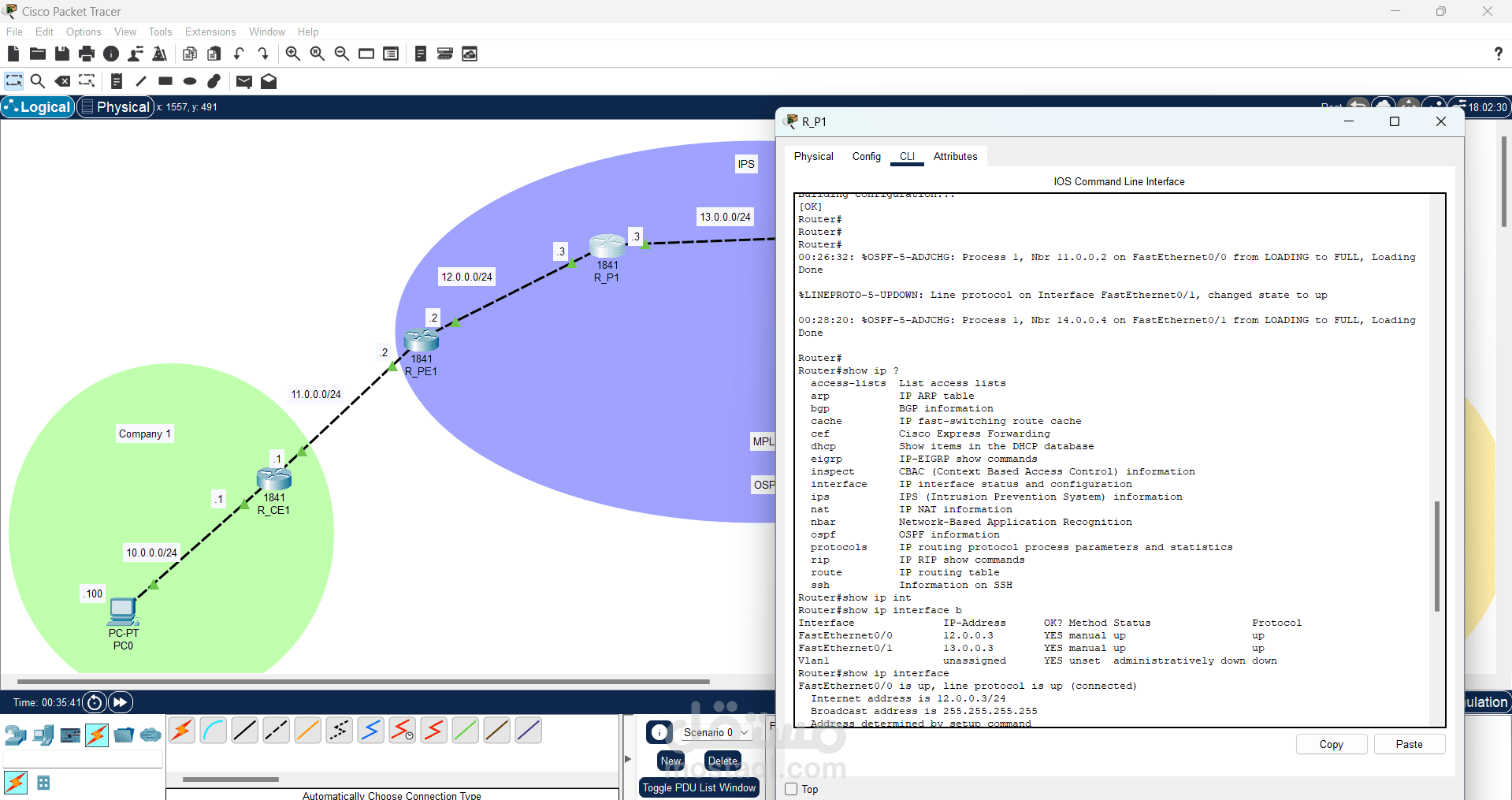
Task: Pick the copper straight-through cable
Action: tap(245, 731)
